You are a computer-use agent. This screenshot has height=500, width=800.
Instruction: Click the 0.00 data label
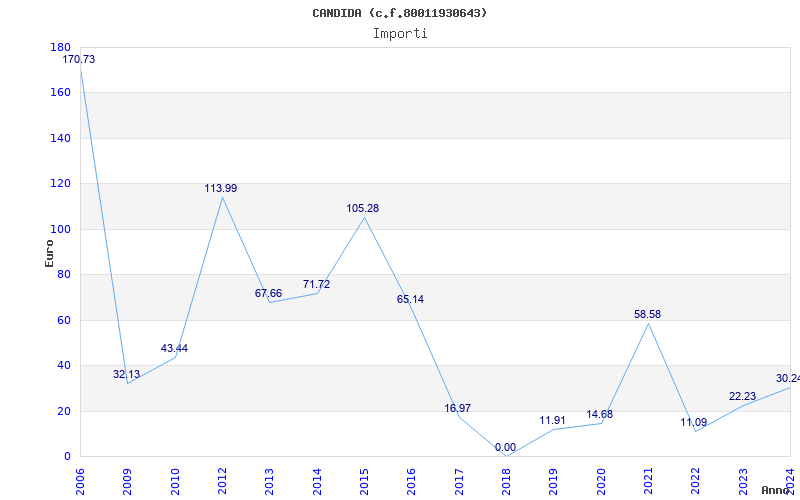click(x=505, y=447)
